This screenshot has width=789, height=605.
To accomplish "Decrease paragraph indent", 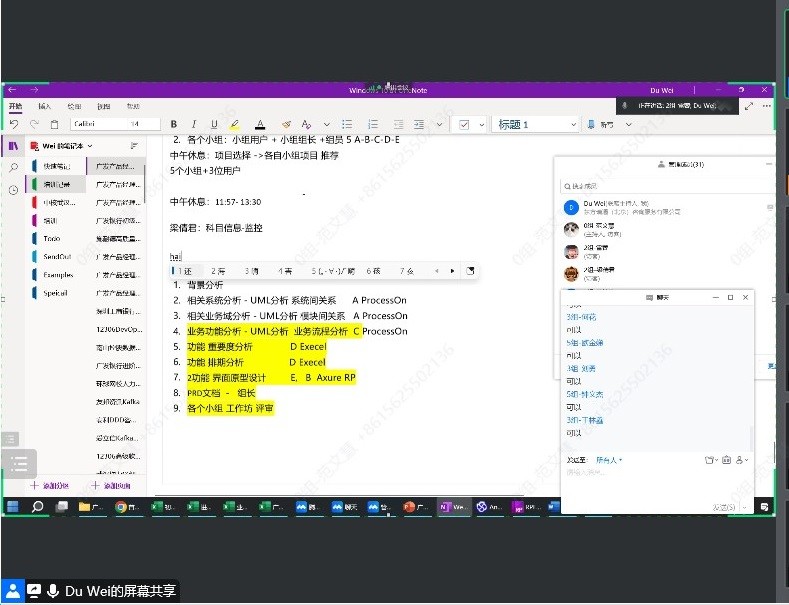I will [399, 124].
